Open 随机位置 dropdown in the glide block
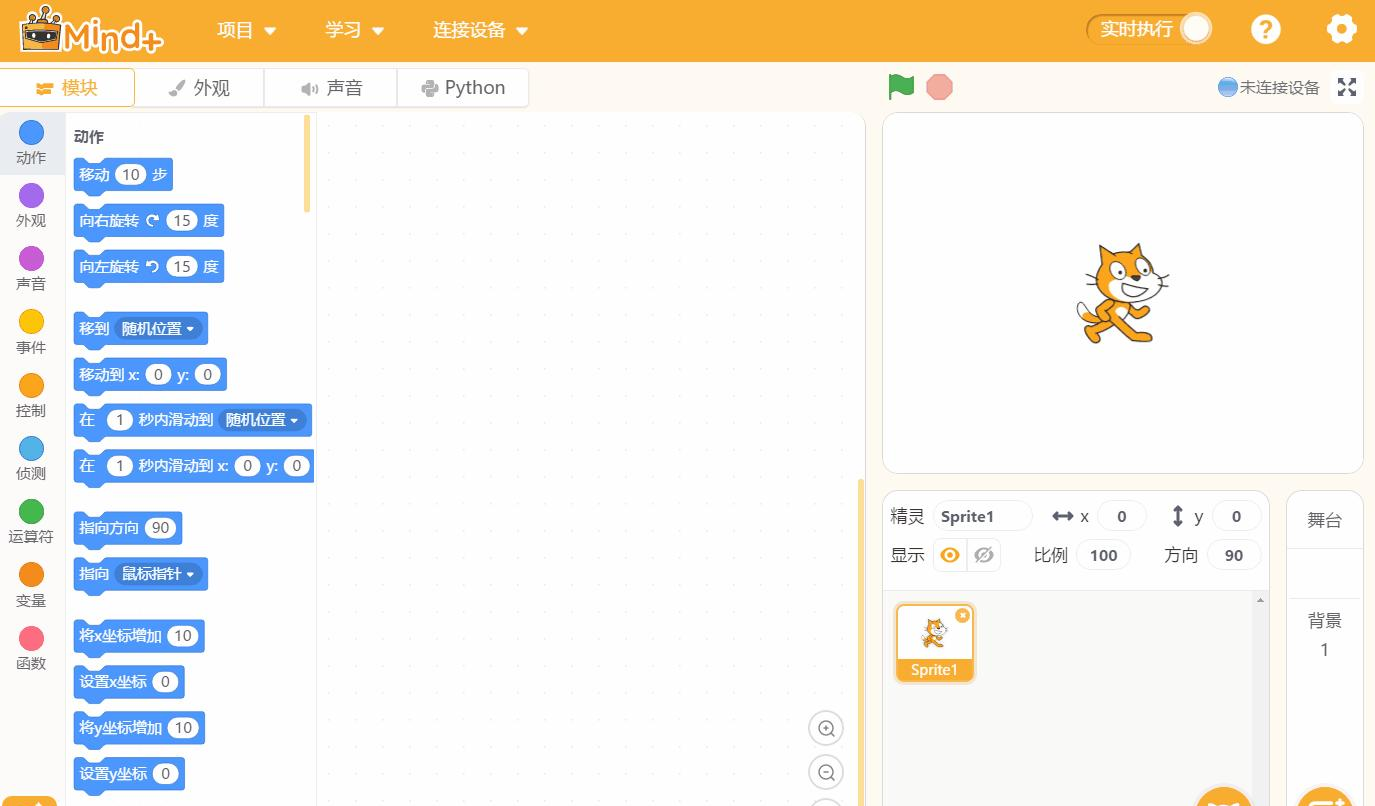 (x=262, y=421)
